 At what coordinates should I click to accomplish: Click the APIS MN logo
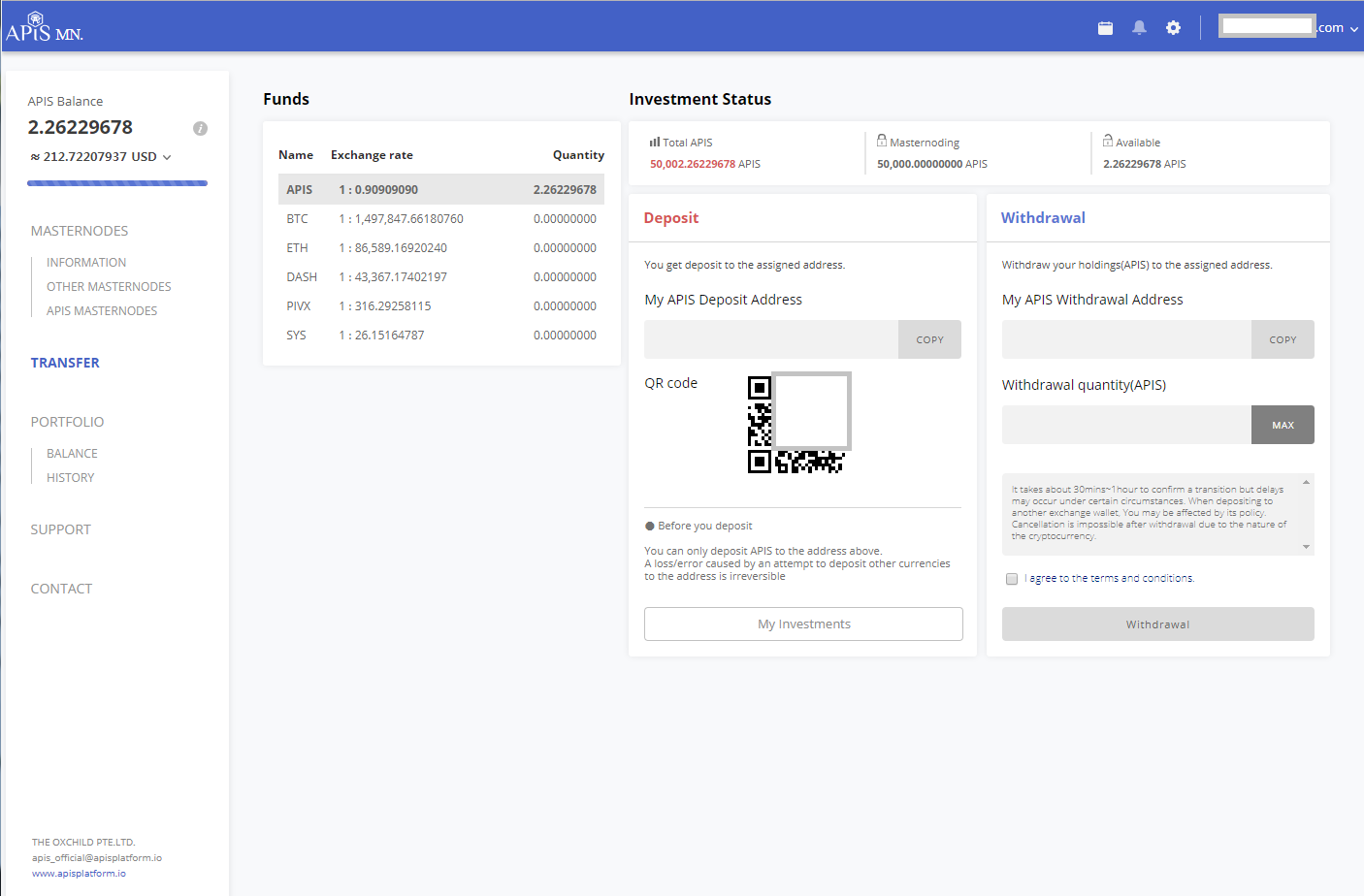coord(45,27)
